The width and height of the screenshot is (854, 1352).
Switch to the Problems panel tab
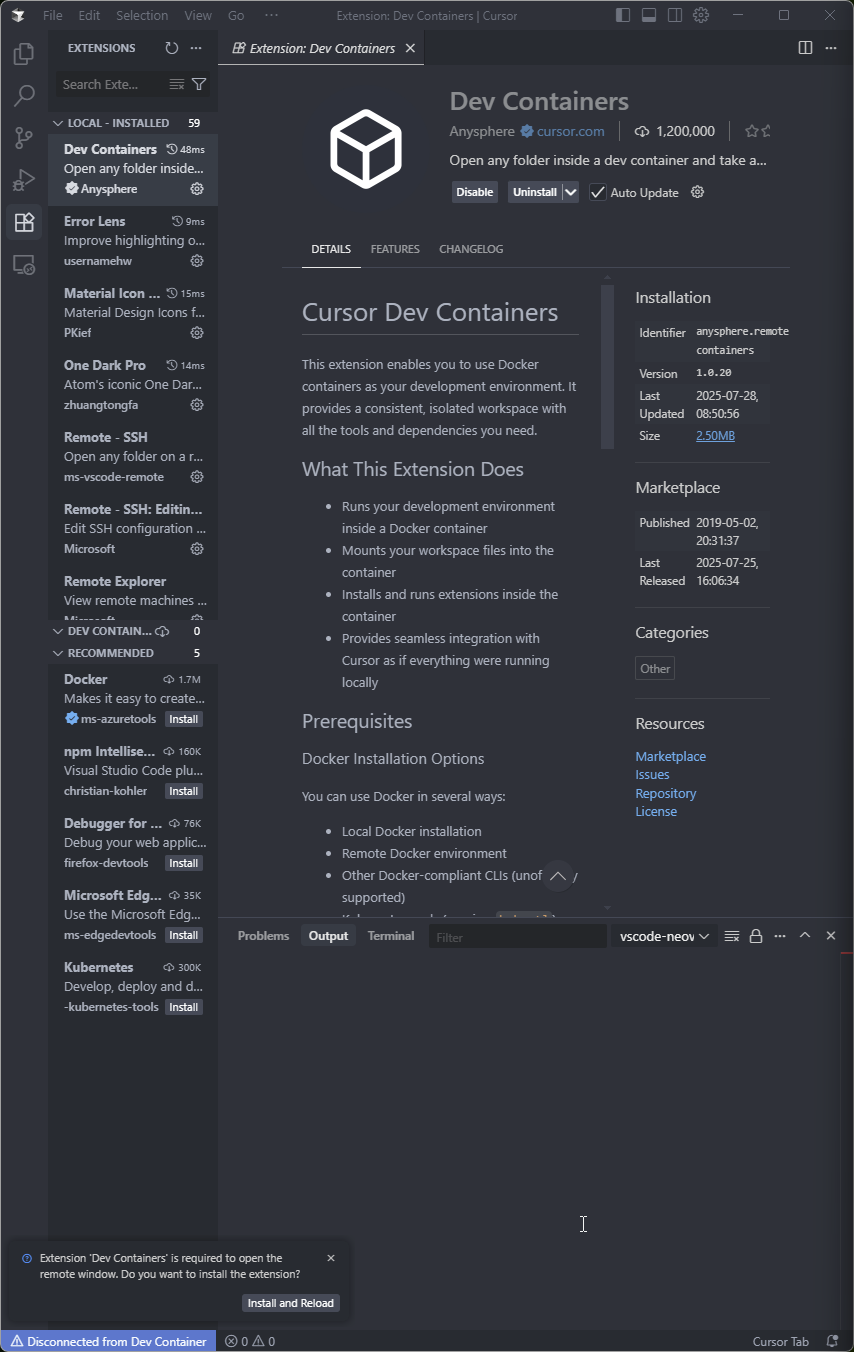click(x=264, y=936)
